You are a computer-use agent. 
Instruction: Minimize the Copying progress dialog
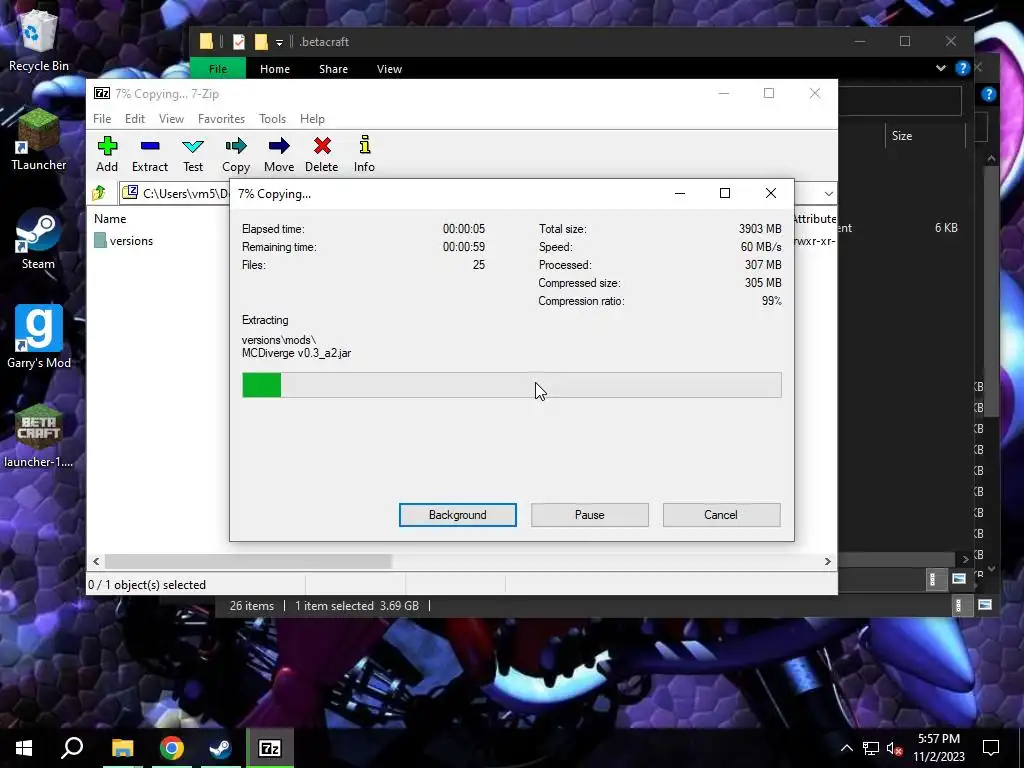(x=679, y=193)
